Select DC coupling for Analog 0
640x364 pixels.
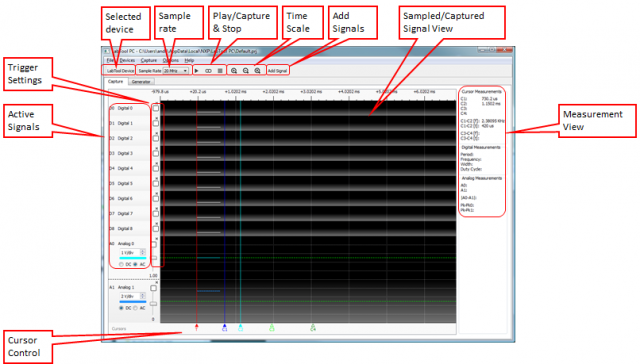pyautogui.click(x=121, y=264)
